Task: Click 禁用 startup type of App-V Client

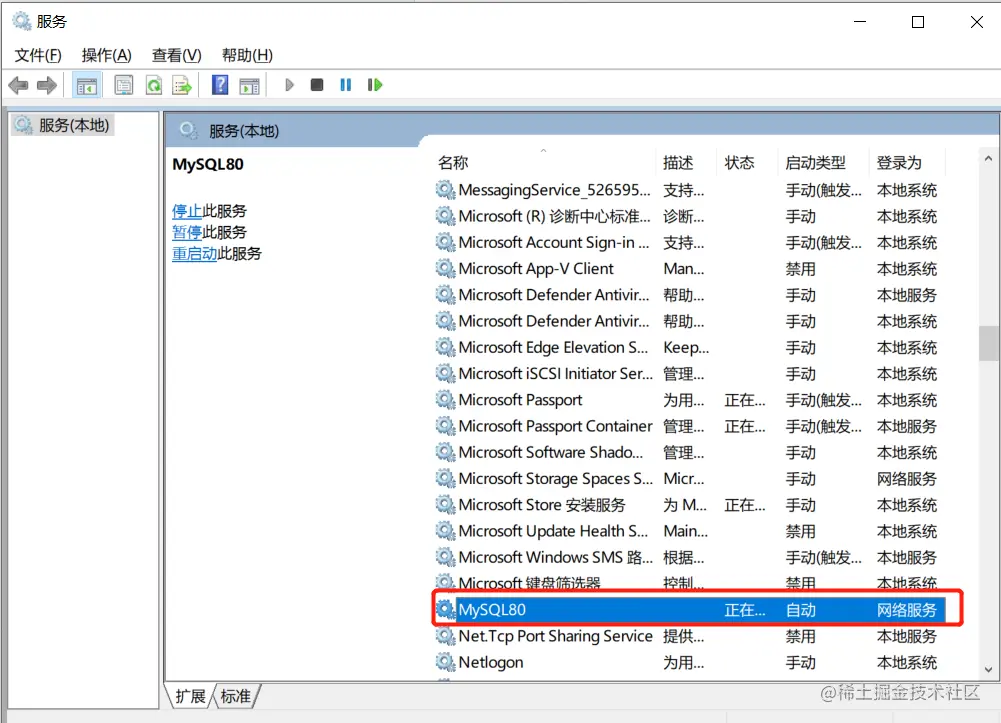Action: [x=801, y=269]
